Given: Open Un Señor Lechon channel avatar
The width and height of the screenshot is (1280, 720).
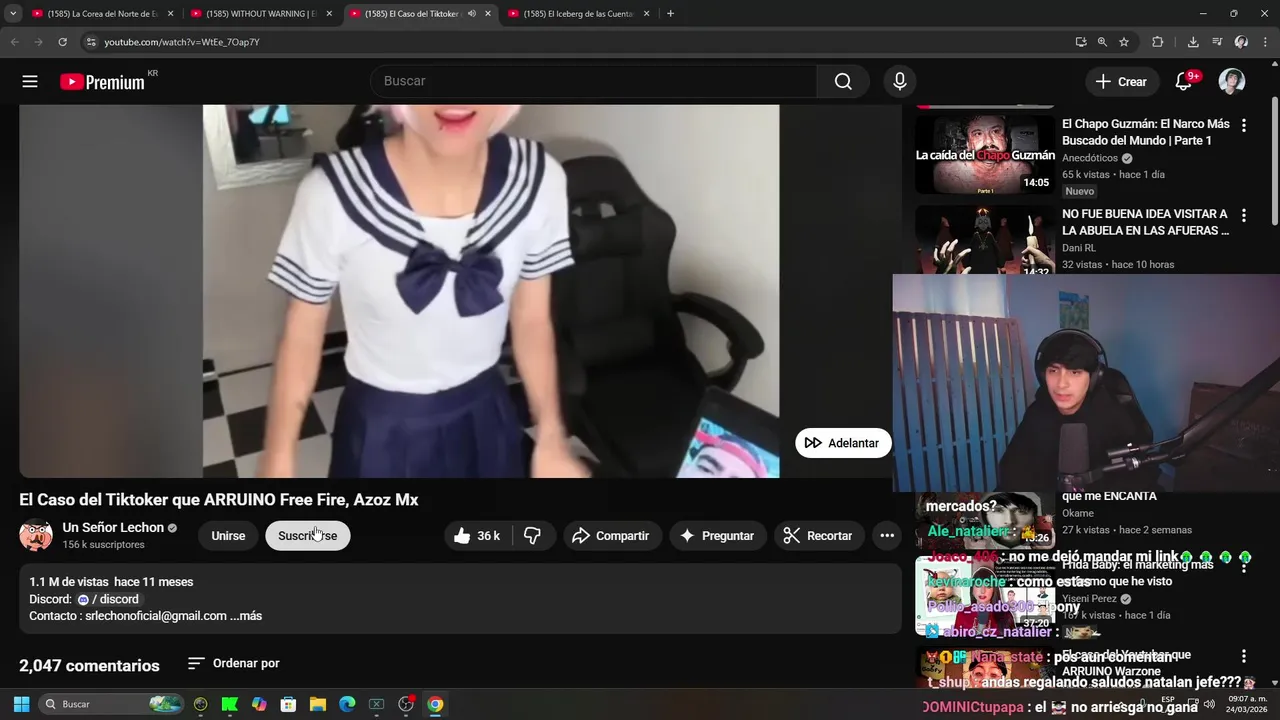Looking at the screenshot, I should pyautogui.click(x=36, y=535).
